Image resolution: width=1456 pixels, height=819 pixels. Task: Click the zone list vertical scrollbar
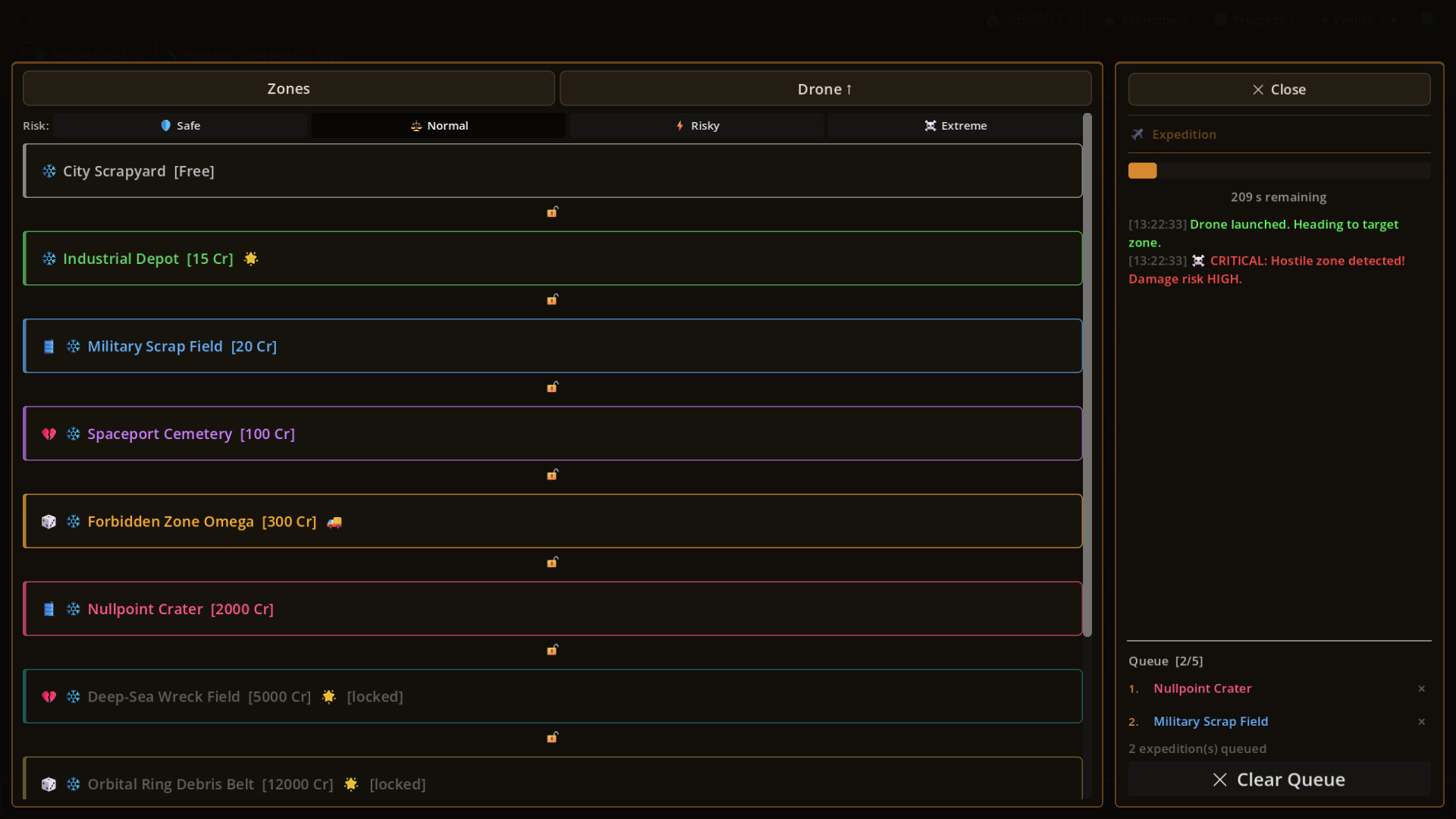(1087, 375)
